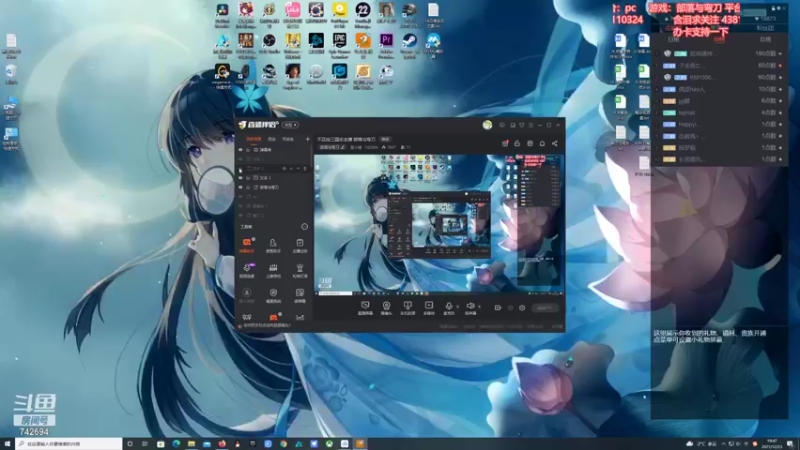Click the share icon above the preview
Viewport: 800px width, 450px height.
point(555,143)
